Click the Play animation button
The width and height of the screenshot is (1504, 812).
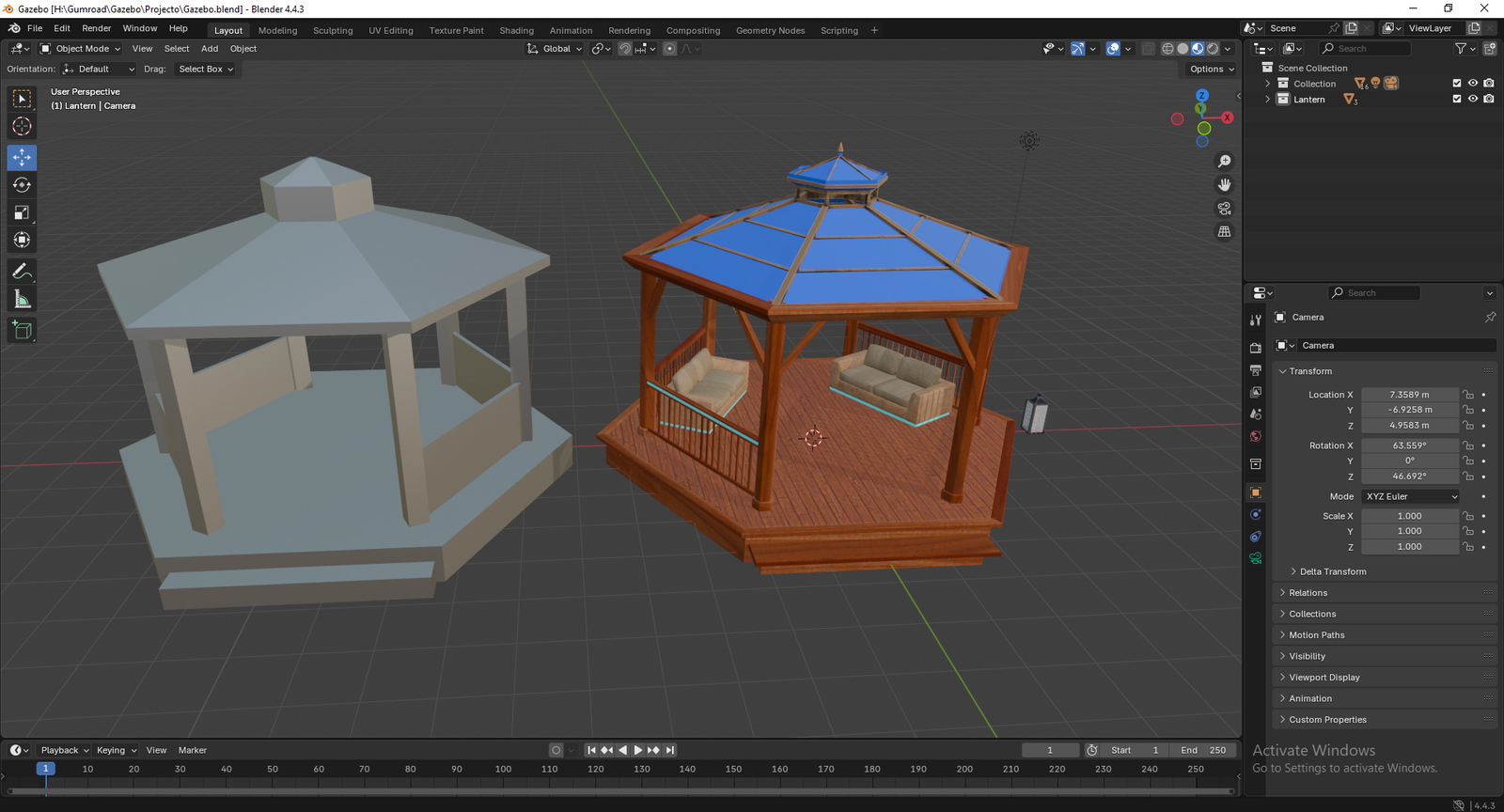click(x=638, y=750)
